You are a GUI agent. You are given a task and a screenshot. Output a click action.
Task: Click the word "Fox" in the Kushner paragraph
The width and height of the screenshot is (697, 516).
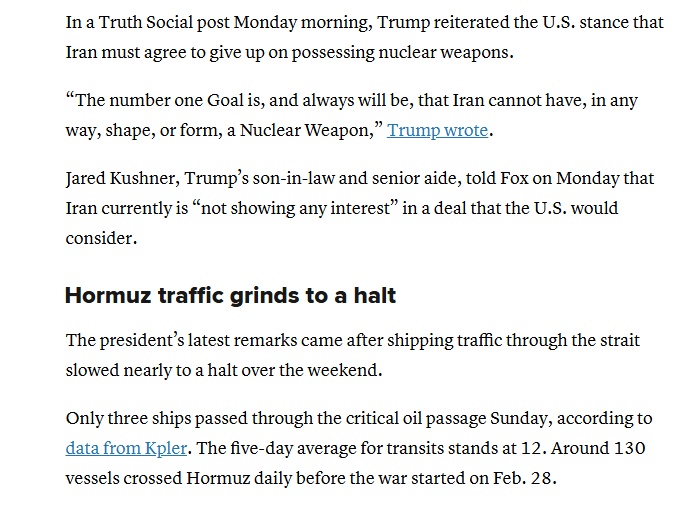point(514,178)
